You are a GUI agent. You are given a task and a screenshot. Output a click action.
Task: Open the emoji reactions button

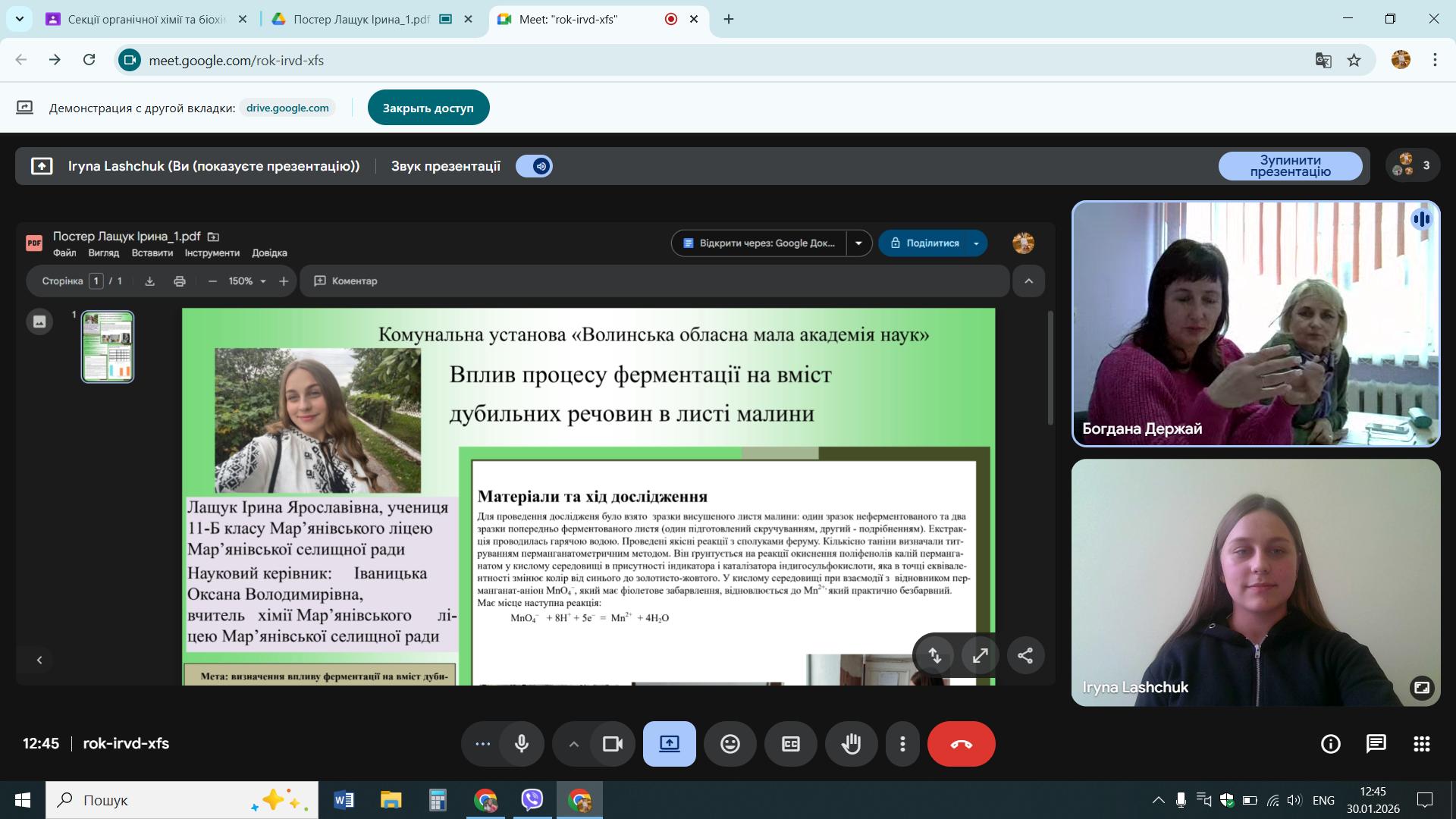[x=730, y=744]
